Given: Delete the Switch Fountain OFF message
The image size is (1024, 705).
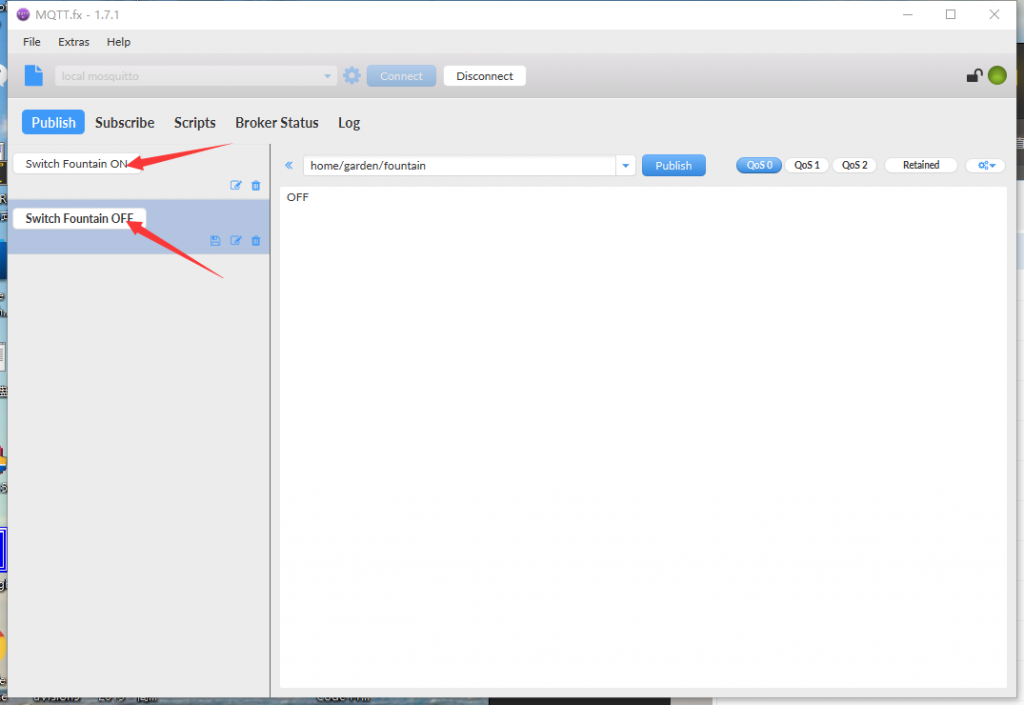Looking at the screenshot, I should pos(256,241).
